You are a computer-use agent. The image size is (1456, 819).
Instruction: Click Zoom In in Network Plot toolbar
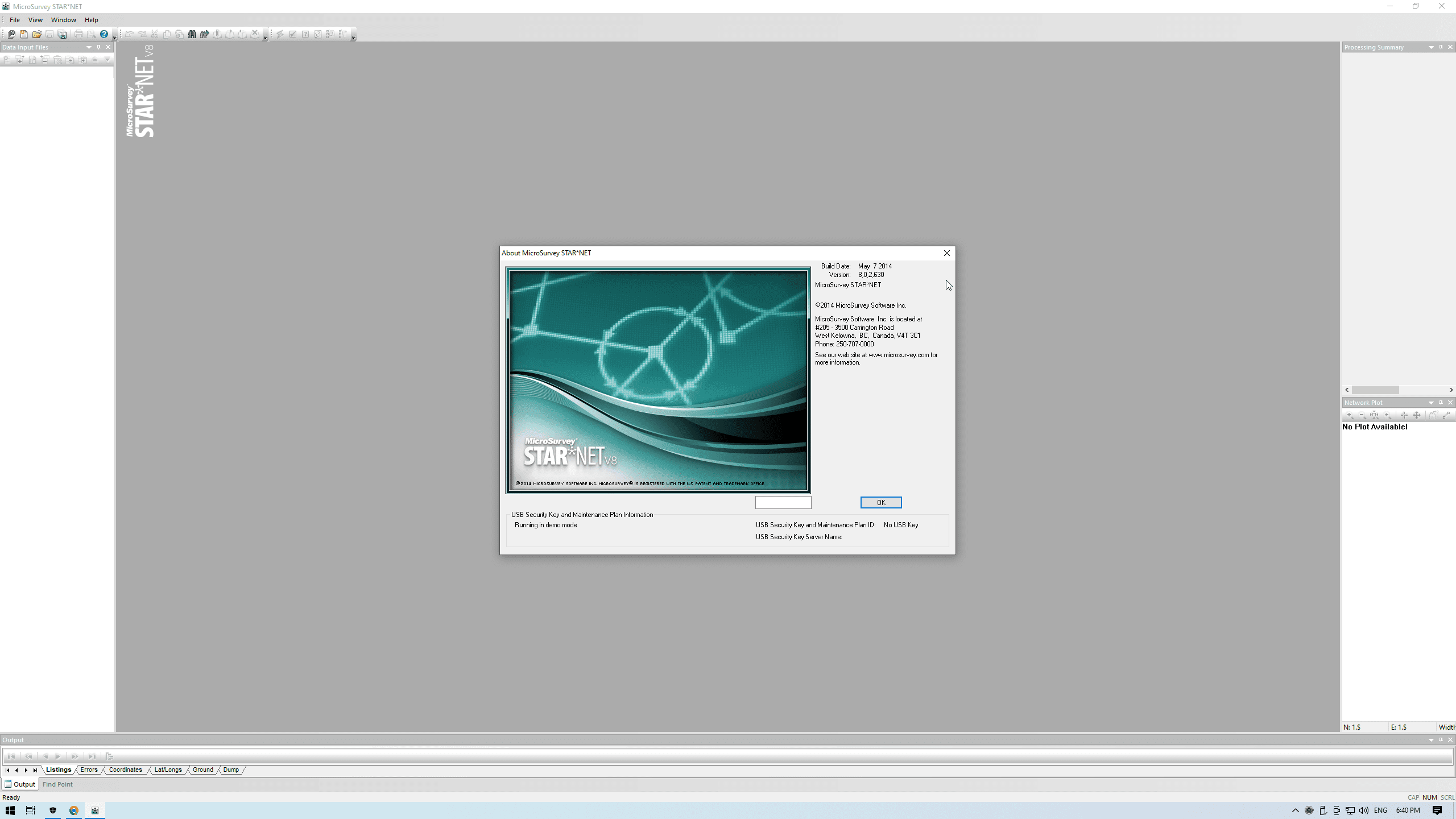pos(1350,415)
